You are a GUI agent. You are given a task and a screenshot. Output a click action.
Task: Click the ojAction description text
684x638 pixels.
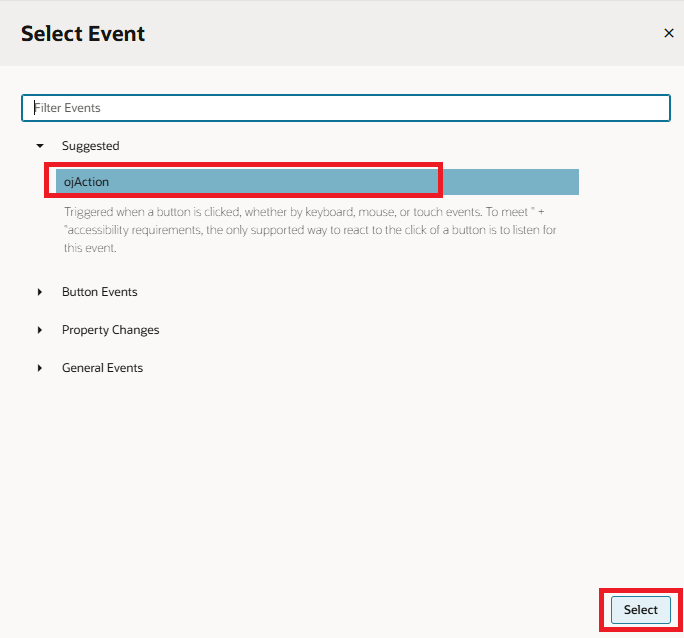[310, 230]
